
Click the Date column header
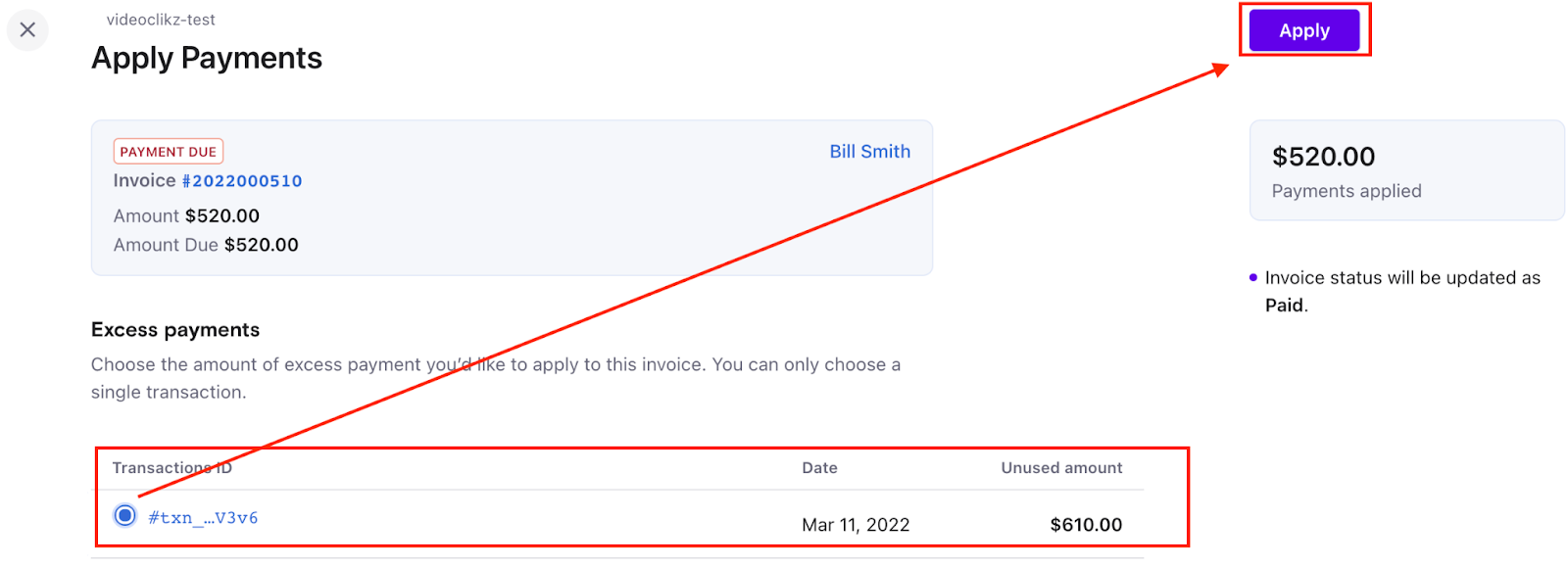tap(819, 468)
